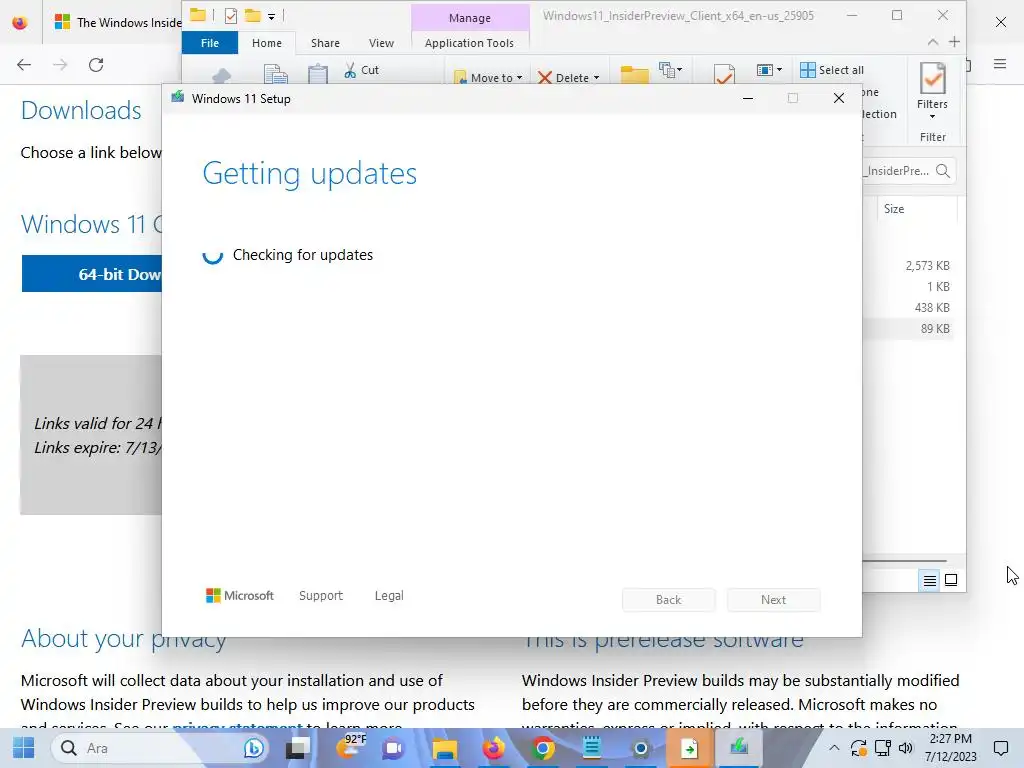Image resolution: width=1024 pixels, height=768 pixels.
Task: Open File Explorer from the taskbar
Action: [445, 748]
